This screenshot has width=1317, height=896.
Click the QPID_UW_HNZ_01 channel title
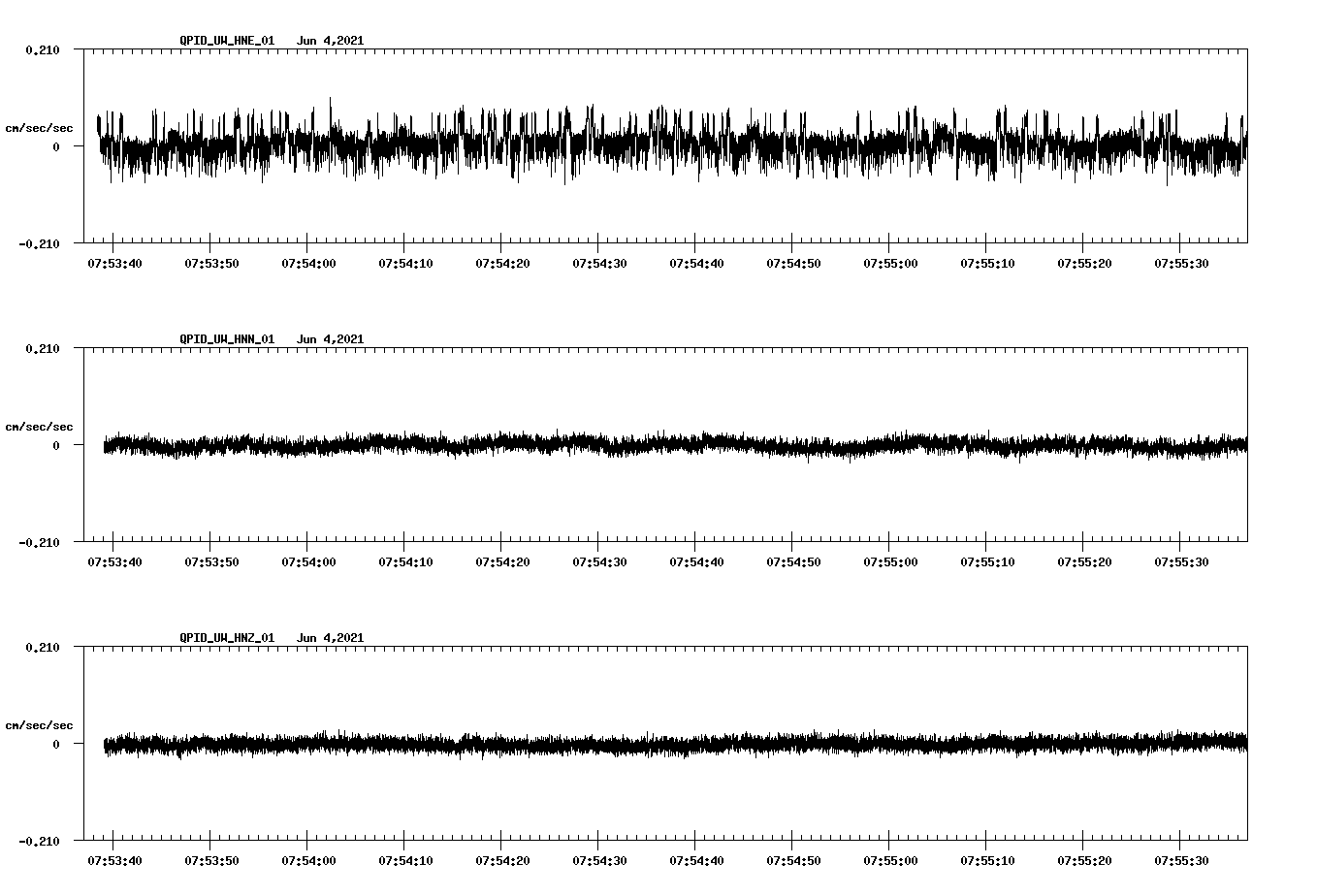point(227,638)
